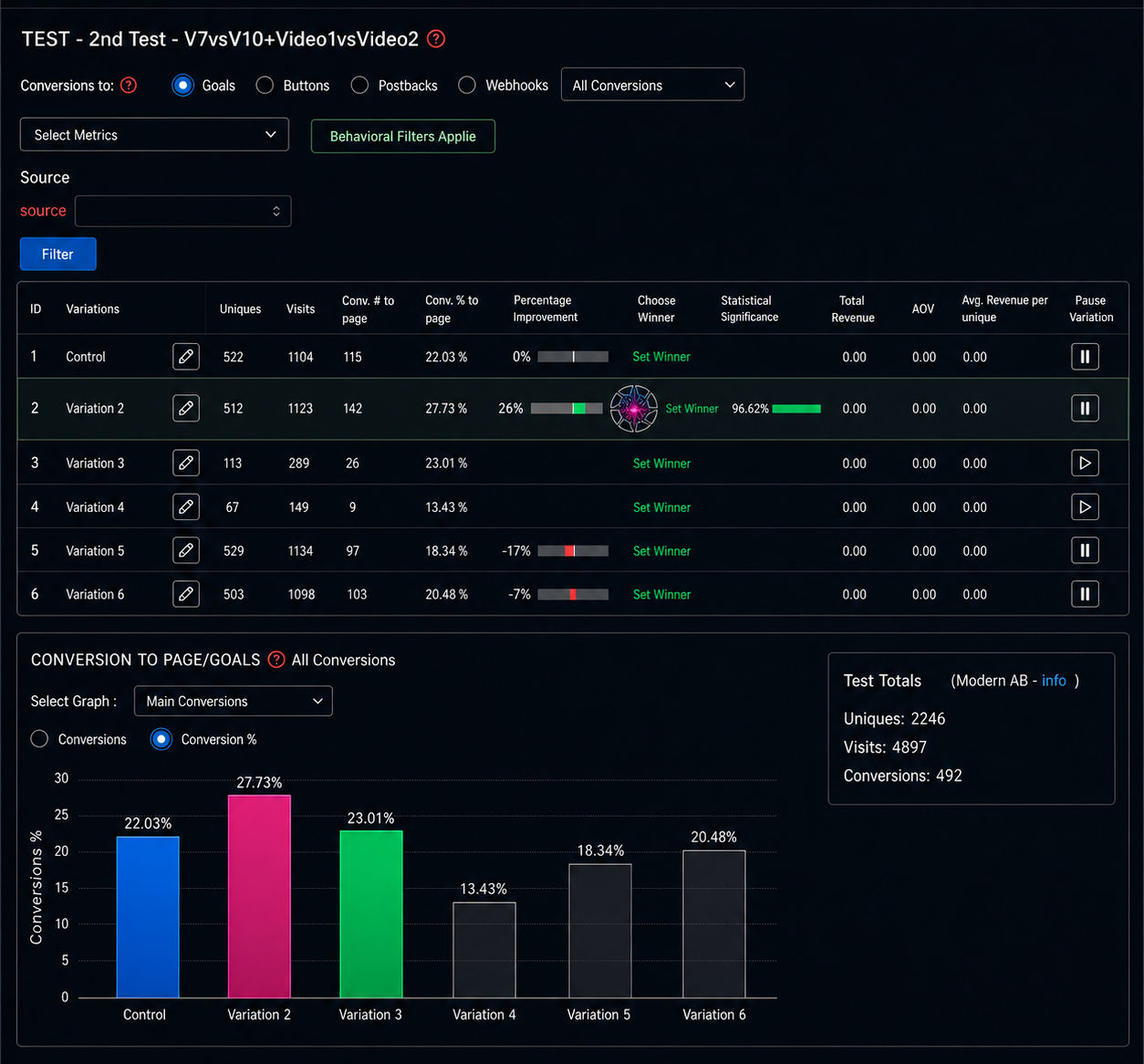
Task: Resume Variation 3 with the play button
Action: (x=1085, y=463)
